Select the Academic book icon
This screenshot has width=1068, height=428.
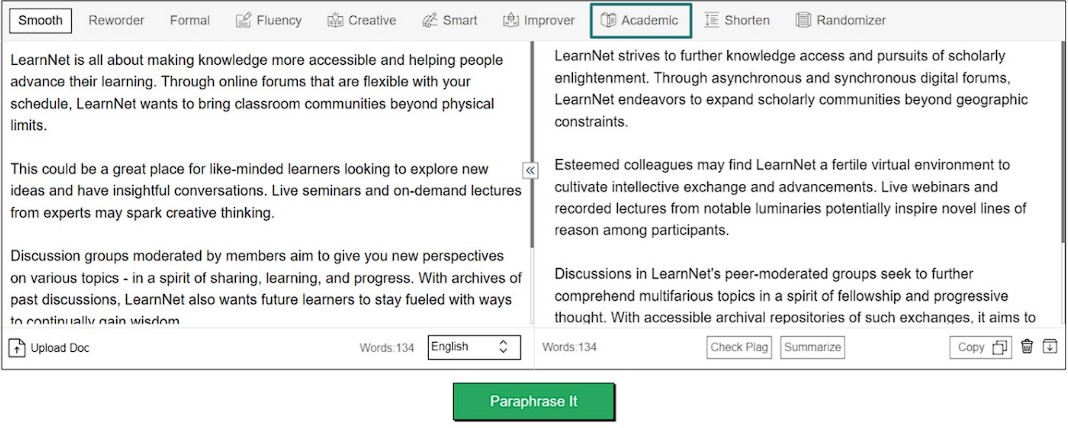(x=608, y=20)
